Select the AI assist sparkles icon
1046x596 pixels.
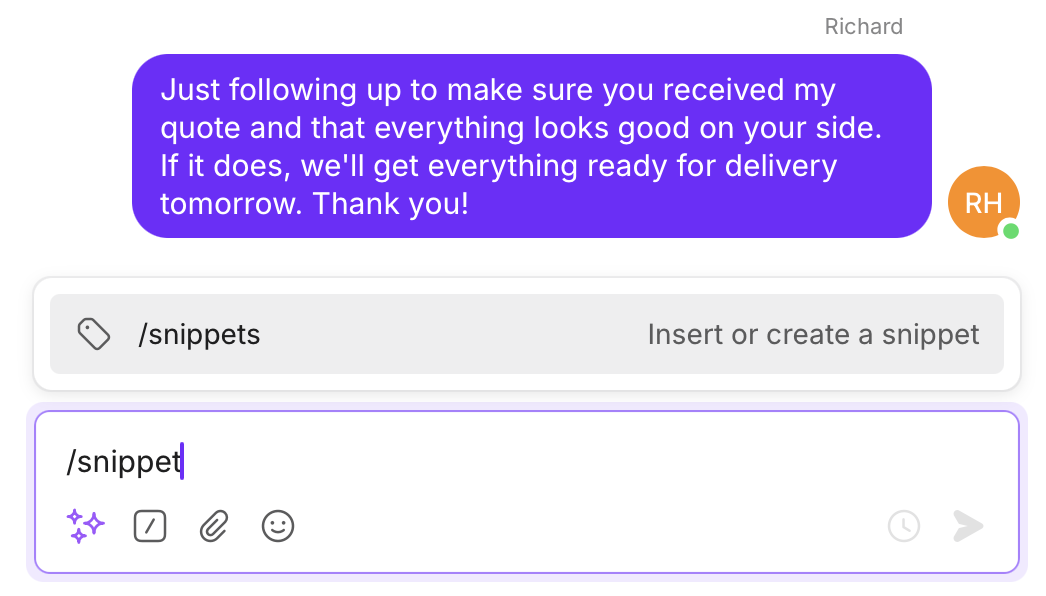[86, 526]
